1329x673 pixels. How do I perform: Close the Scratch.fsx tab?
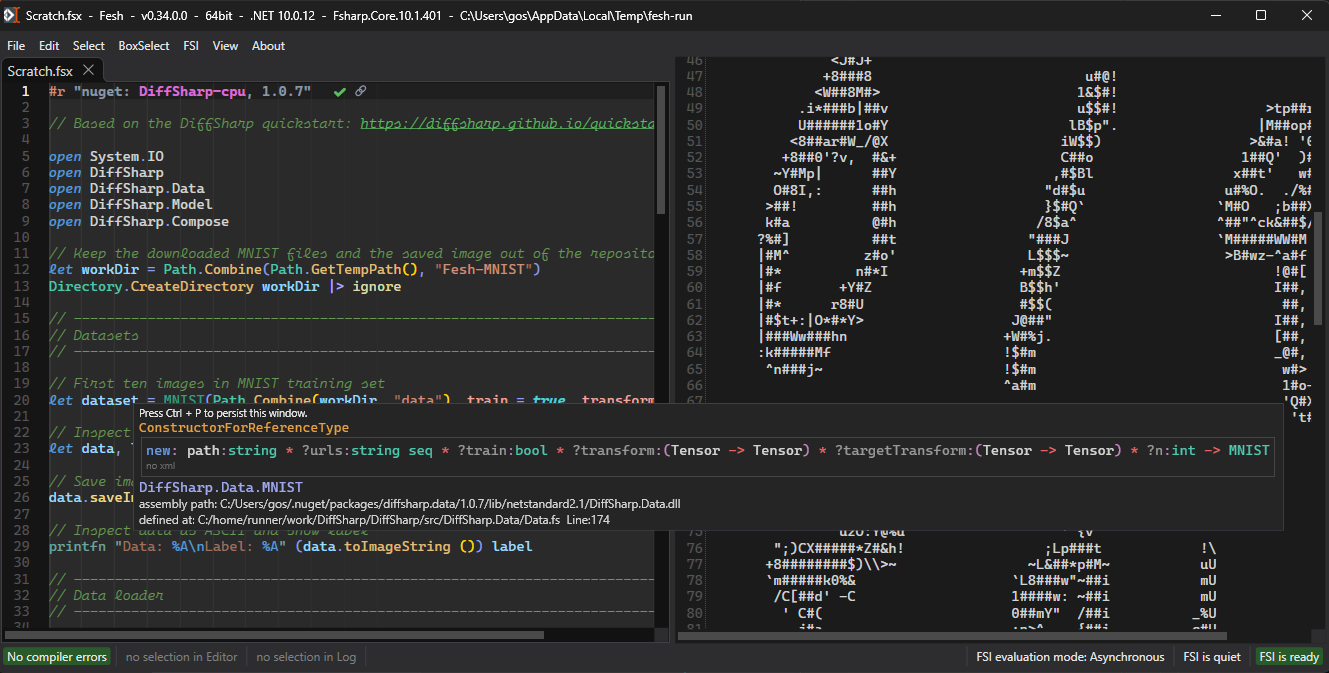[x=88, y=70]
